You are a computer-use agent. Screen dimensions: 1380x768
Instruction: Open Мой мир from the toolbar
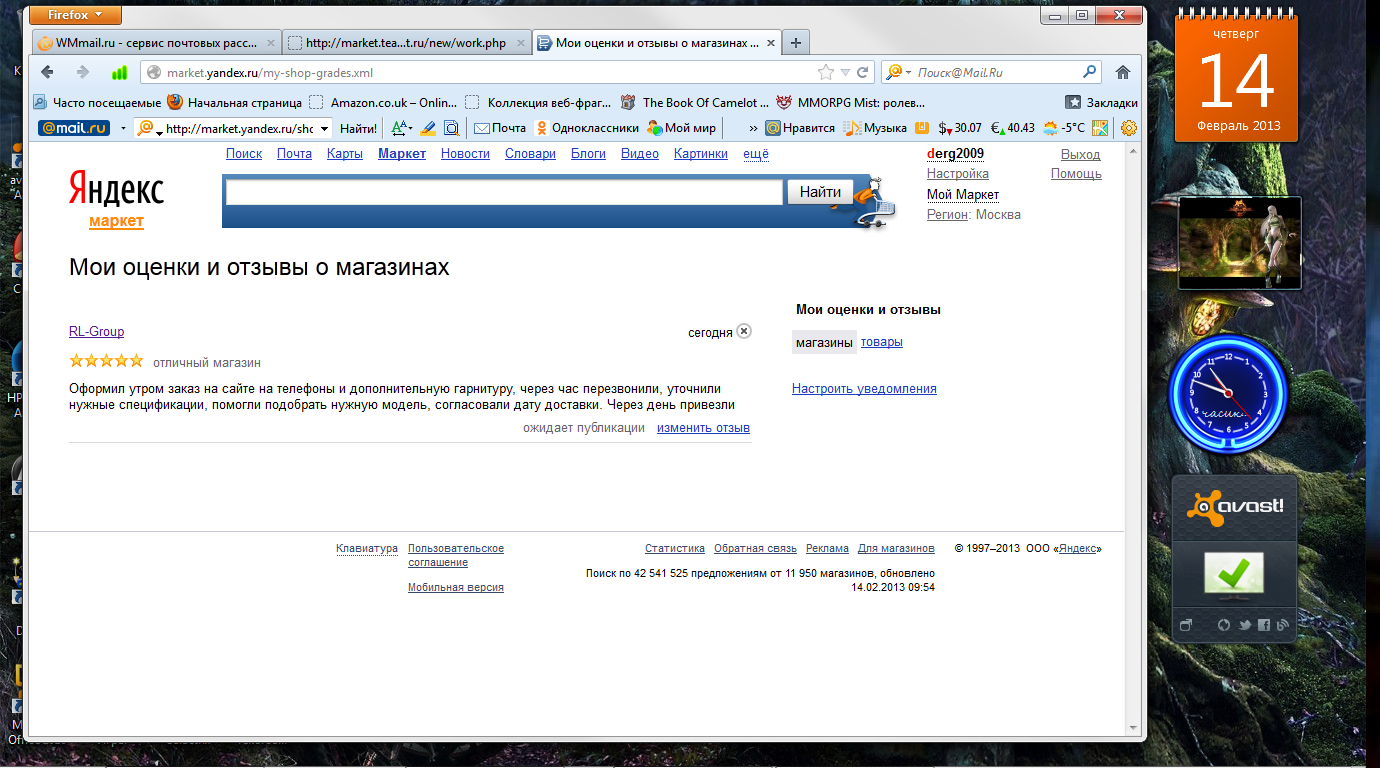tap(682, 128)
